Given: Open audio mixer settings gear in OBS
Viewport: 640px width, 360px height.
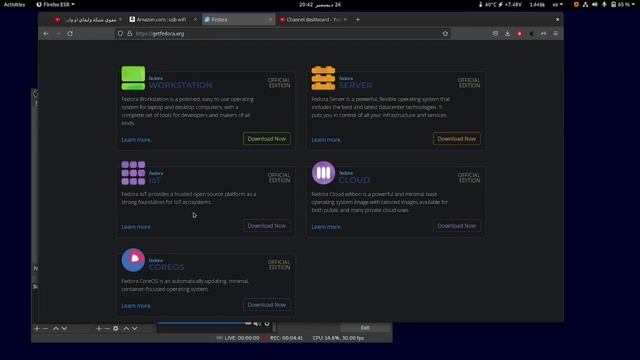Looking at the screenshot, I should (267, 324).
